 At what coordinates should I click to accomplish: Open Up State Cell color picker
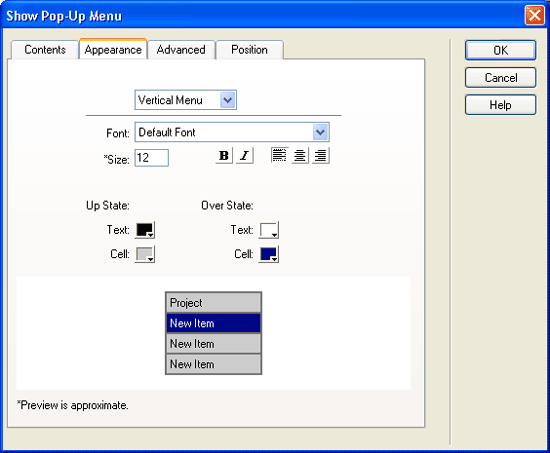(145, 254)
